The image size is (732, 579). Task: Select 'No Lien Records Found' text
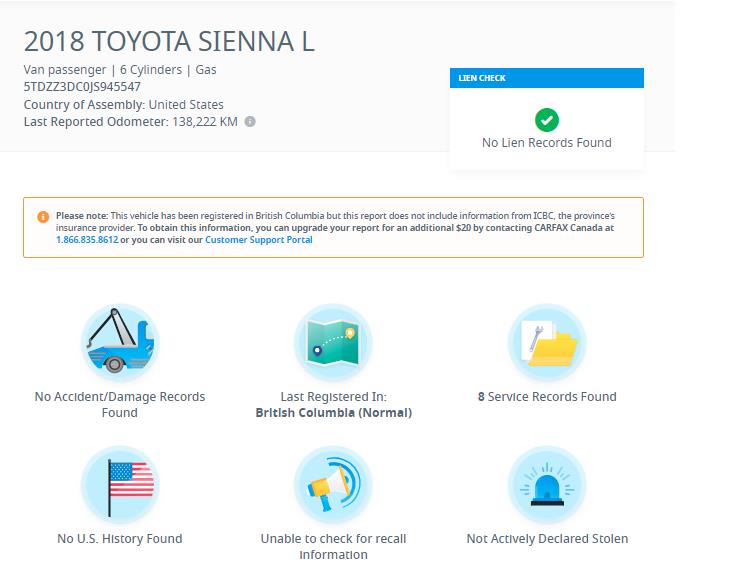pyautogui.click(x=547, y=142)
